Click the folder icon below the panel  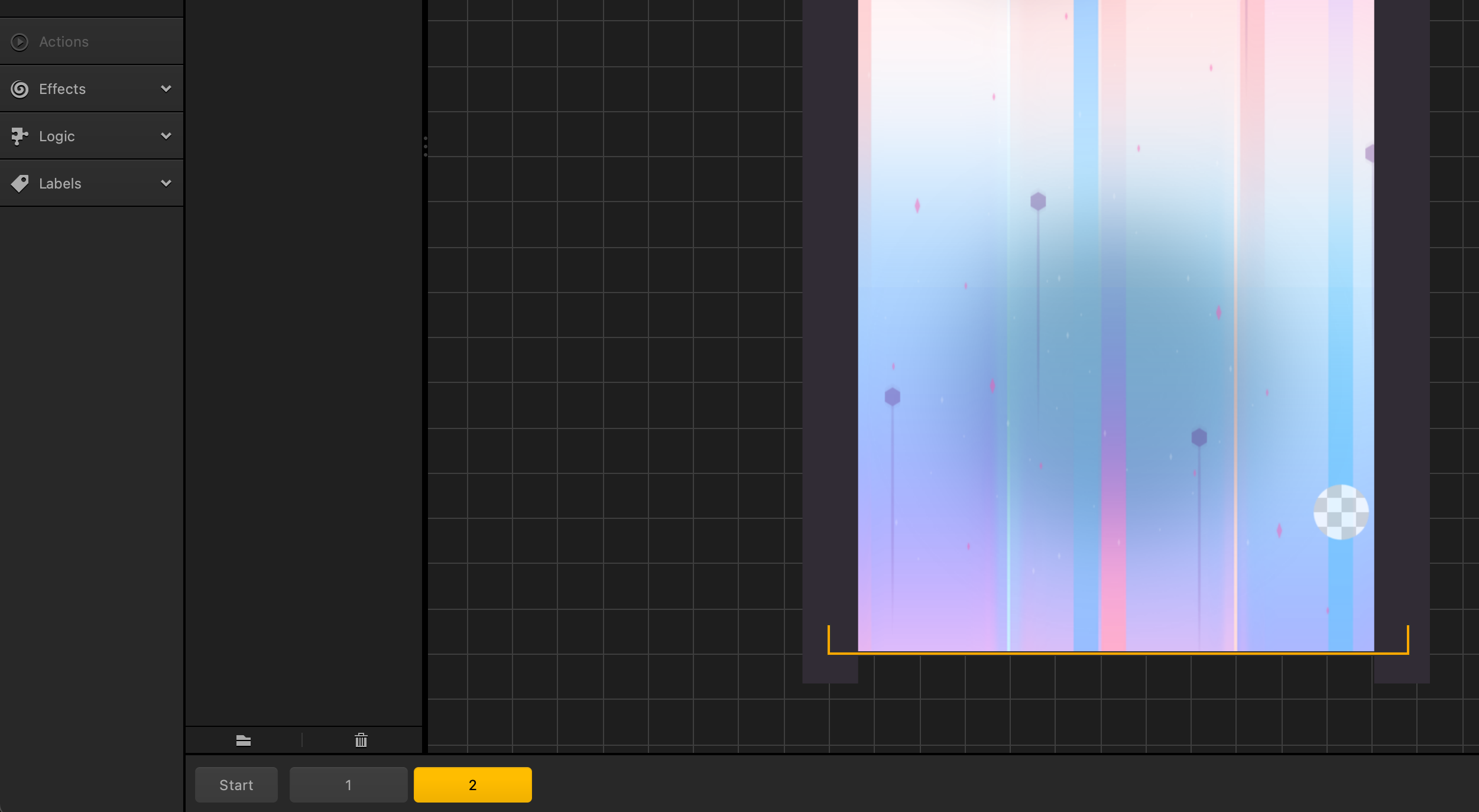tap(244, 740)
